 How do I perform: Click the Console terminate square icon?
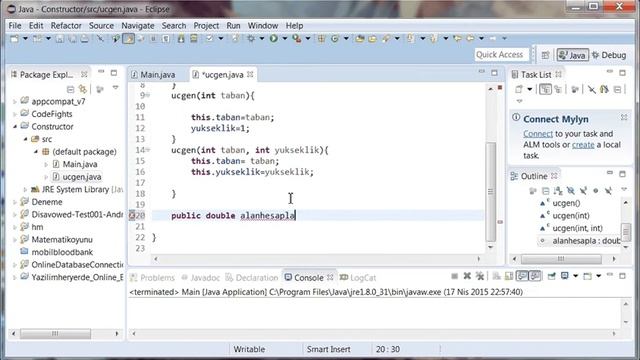pos(454,276)
